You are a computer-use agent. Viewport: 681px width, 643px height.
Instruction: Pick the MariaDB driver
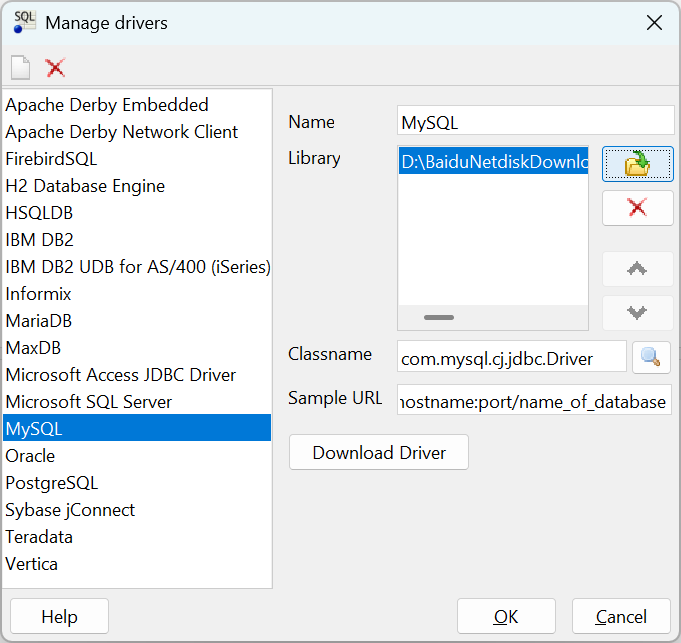click(137, 321)
